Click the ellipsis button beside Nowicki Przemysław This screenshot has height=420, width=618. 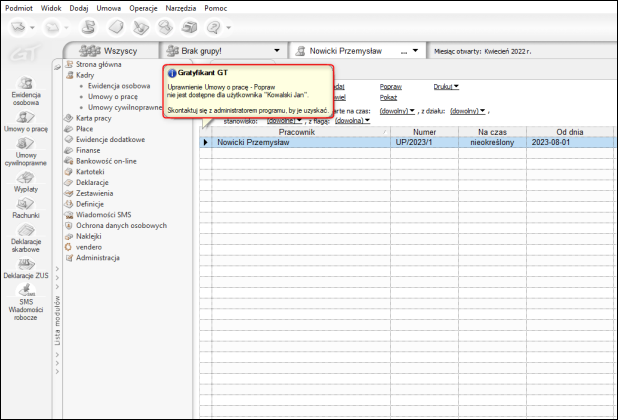coord(404,51)
